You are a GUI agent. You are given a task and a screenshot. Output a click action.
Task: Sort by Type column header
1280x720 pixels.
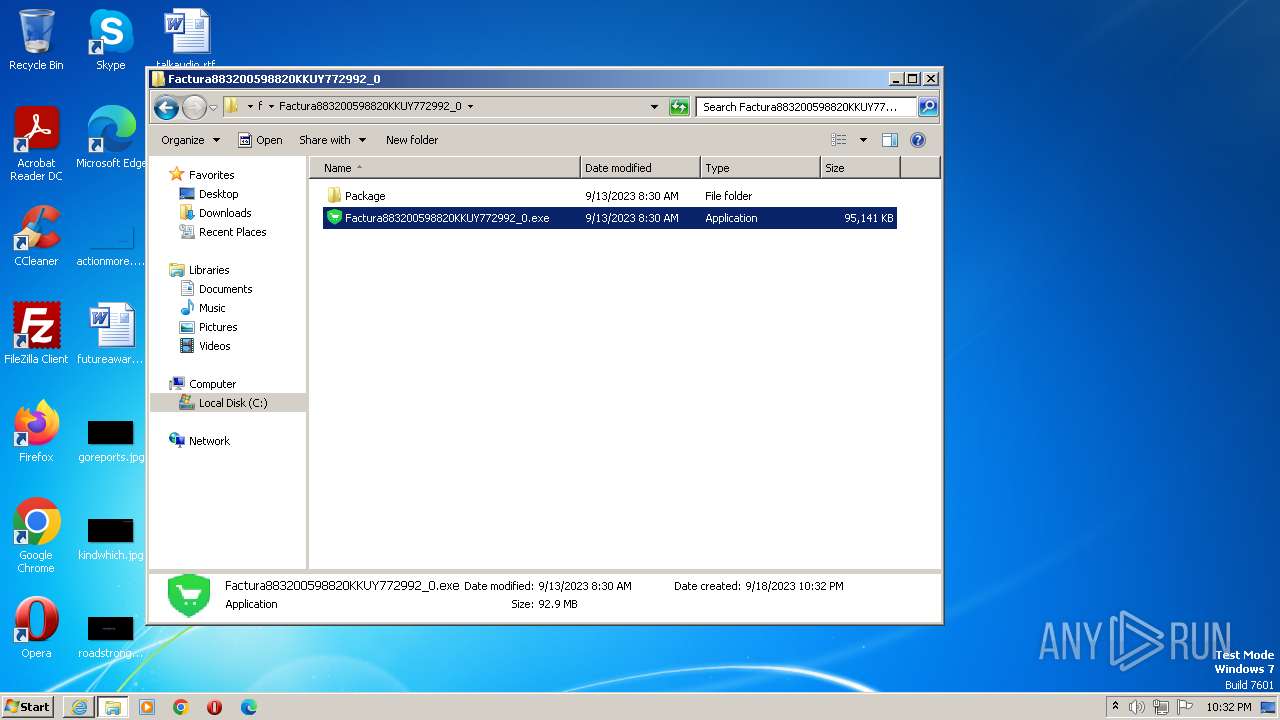760,168
